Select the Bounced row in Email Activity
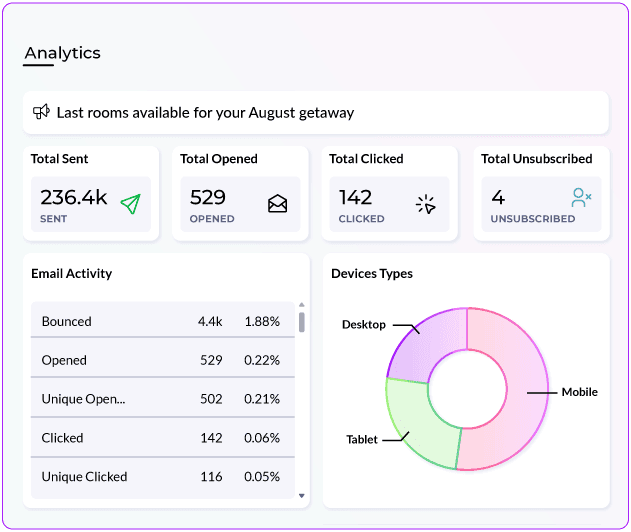631x532 pixels. coord(163,320)
